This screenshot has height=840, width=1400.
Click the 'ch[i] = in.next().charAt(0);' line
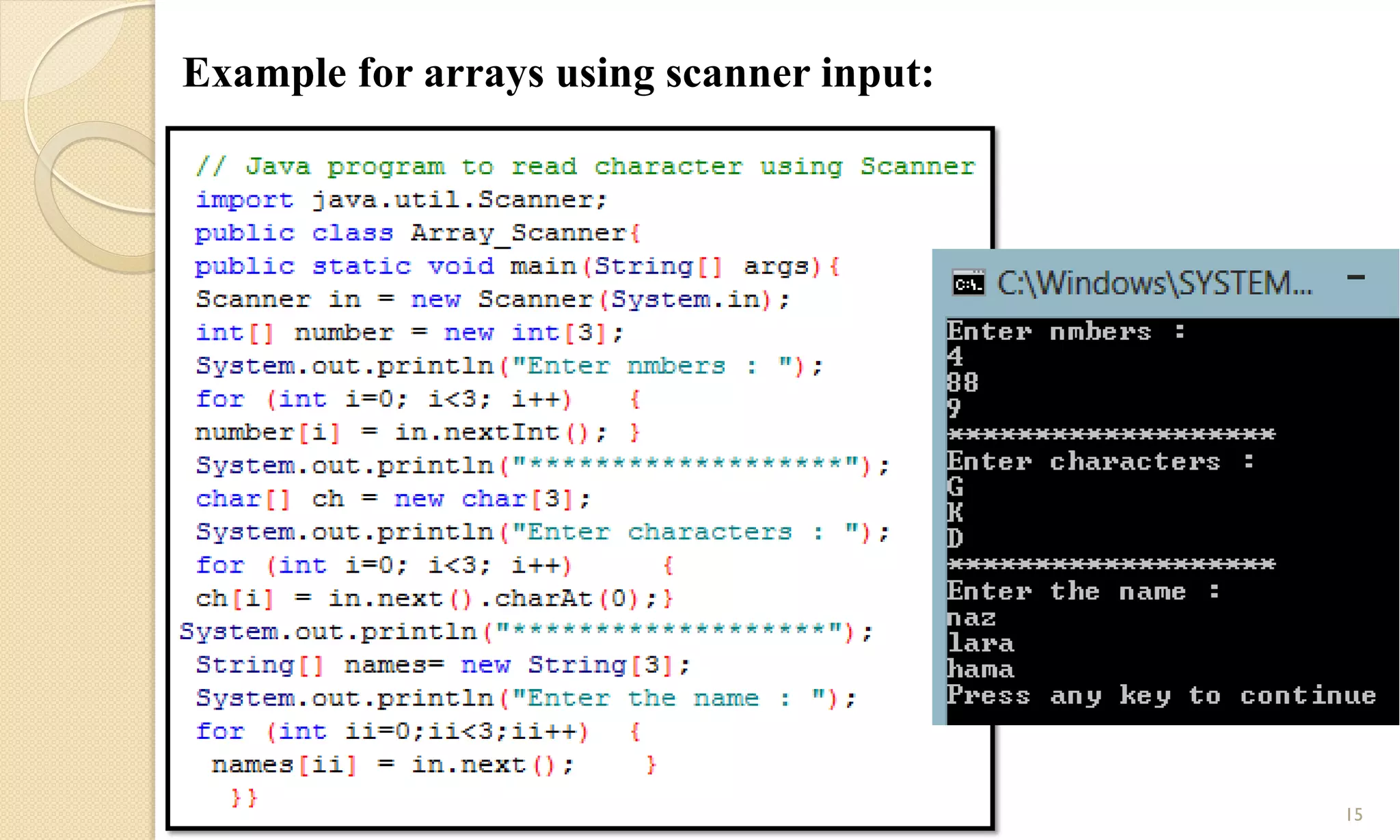pyautogui.click(x=433, y=599)
